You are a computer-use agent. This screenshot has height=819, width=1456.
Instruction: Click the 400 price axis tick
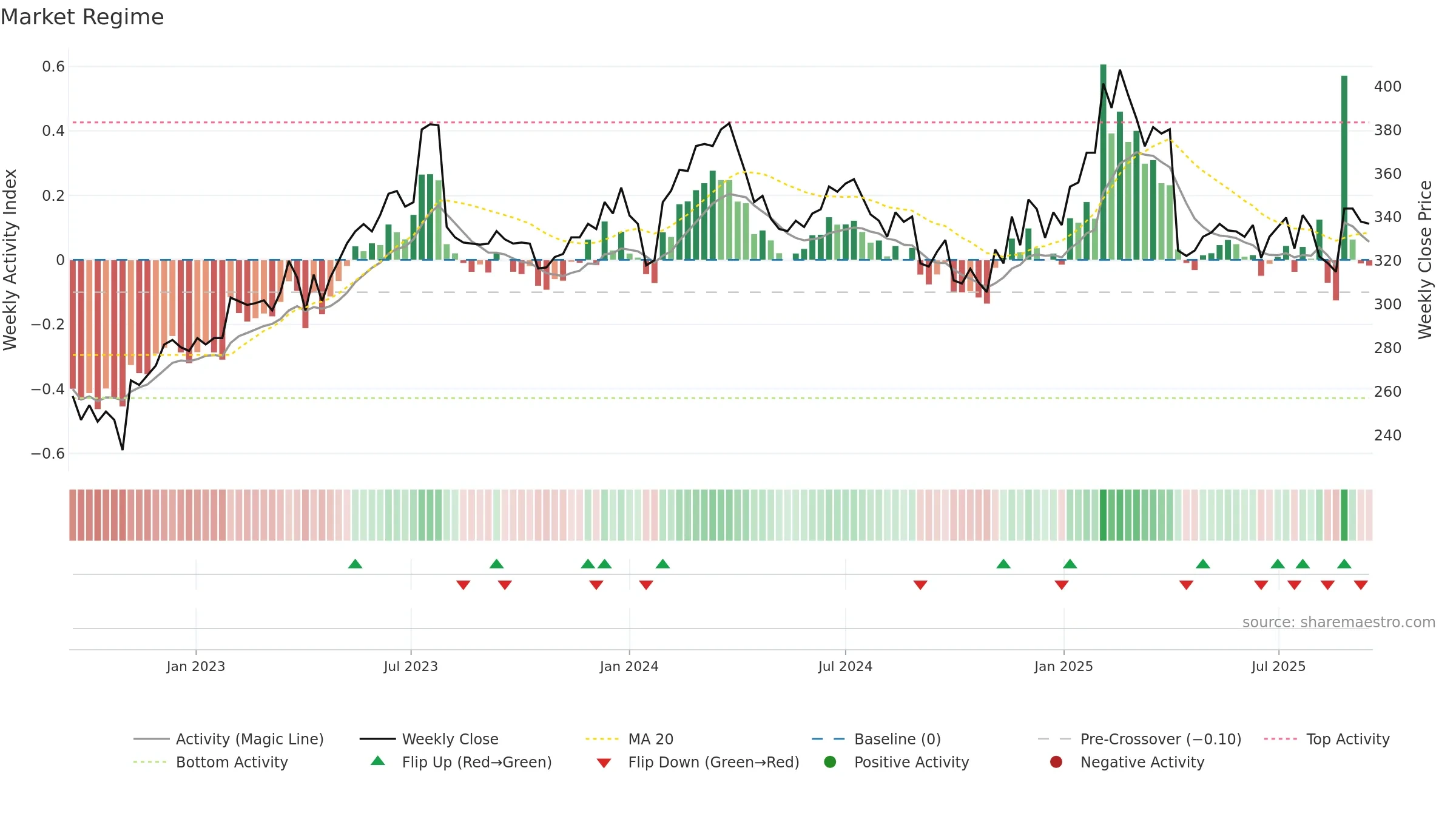click(x=1387, y=87)
